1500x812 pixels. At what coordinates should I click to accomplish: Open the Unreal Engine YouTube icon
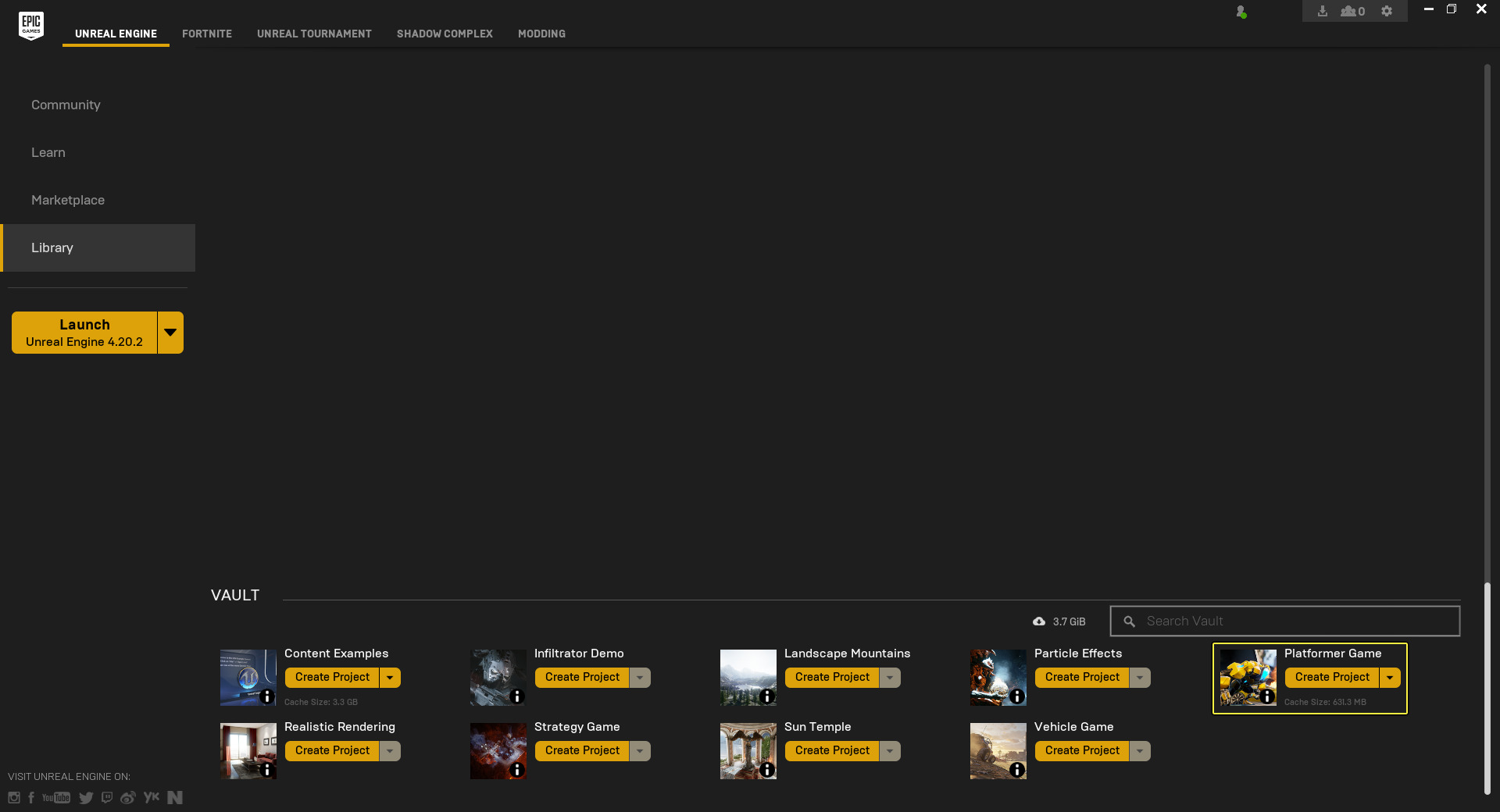56,797
